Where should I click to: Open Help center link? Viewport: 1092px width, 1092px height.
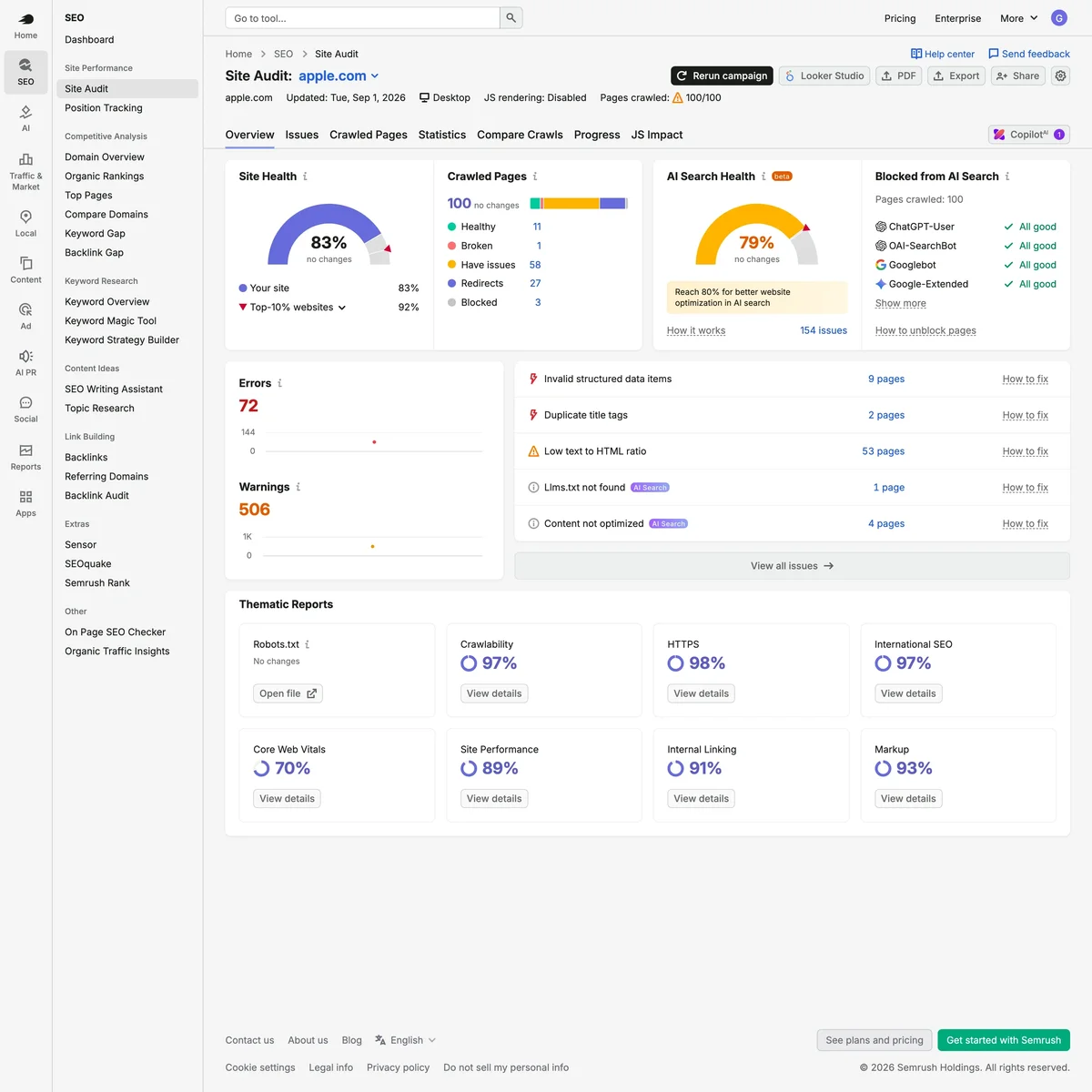943,54
